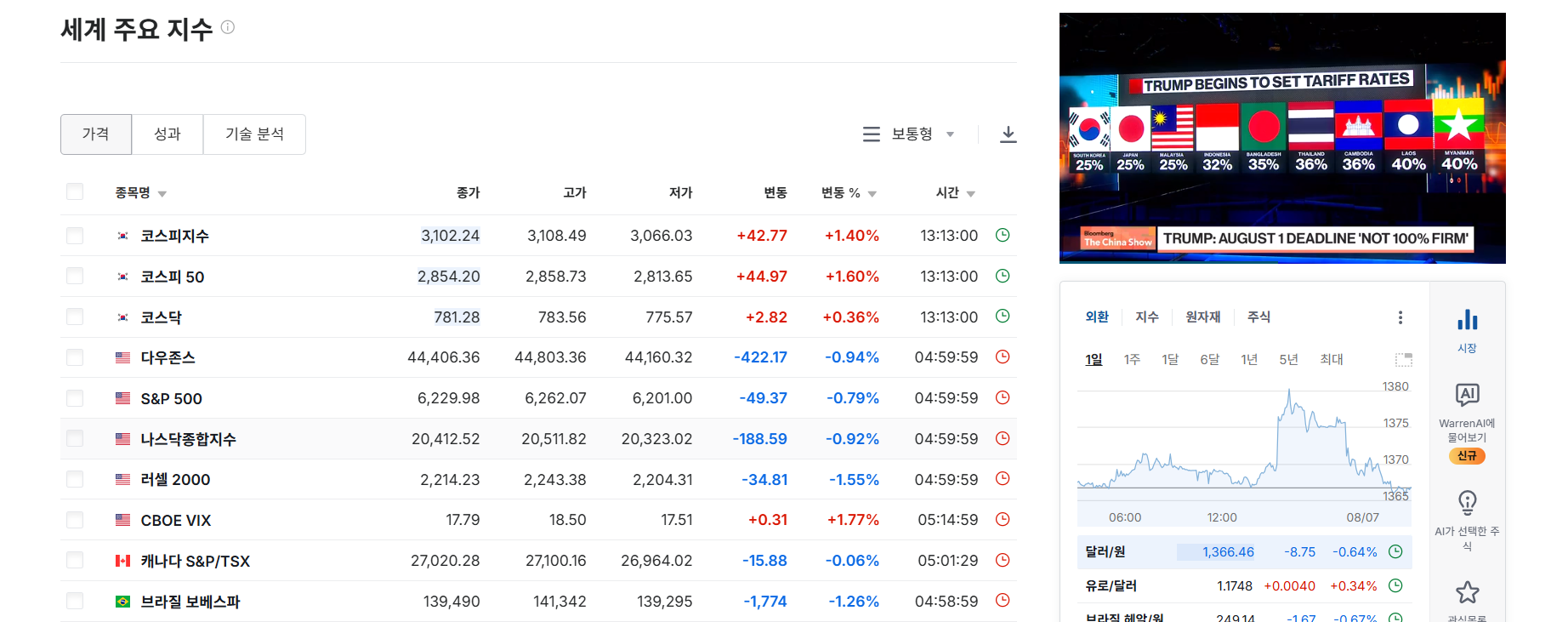Screen dimensions: 1568x622
Task: Switch to the 성과 tab
Action: tap(168, 134)
